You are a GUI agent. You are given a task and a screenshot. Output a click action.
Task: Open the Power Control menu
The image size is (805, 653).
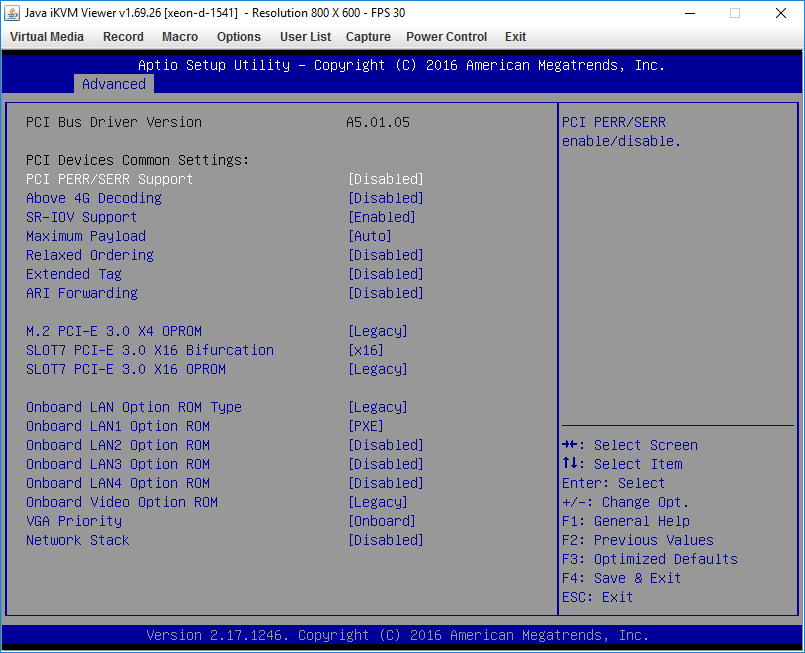pyautogui.click(x=447, y=37)
